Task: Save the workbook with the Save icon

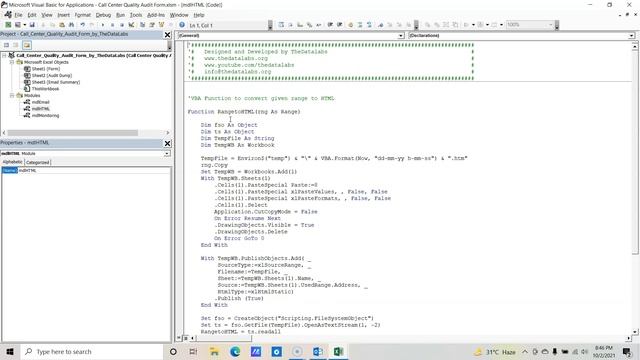Action: [x=32, y=25]
